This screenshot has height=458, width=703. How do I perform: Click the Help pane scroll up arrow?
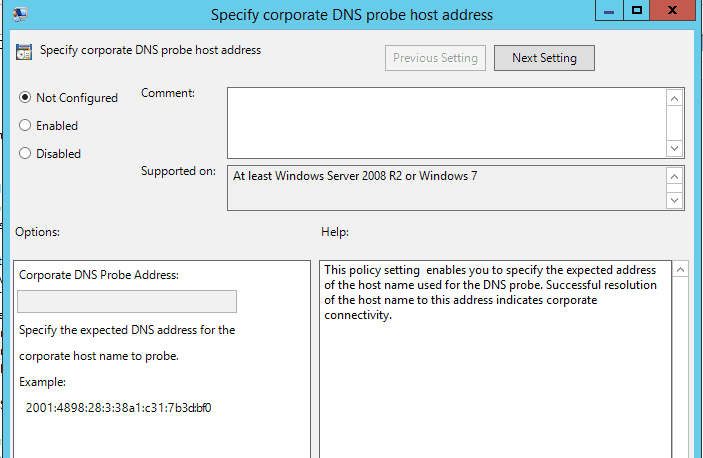pos(680,270)
